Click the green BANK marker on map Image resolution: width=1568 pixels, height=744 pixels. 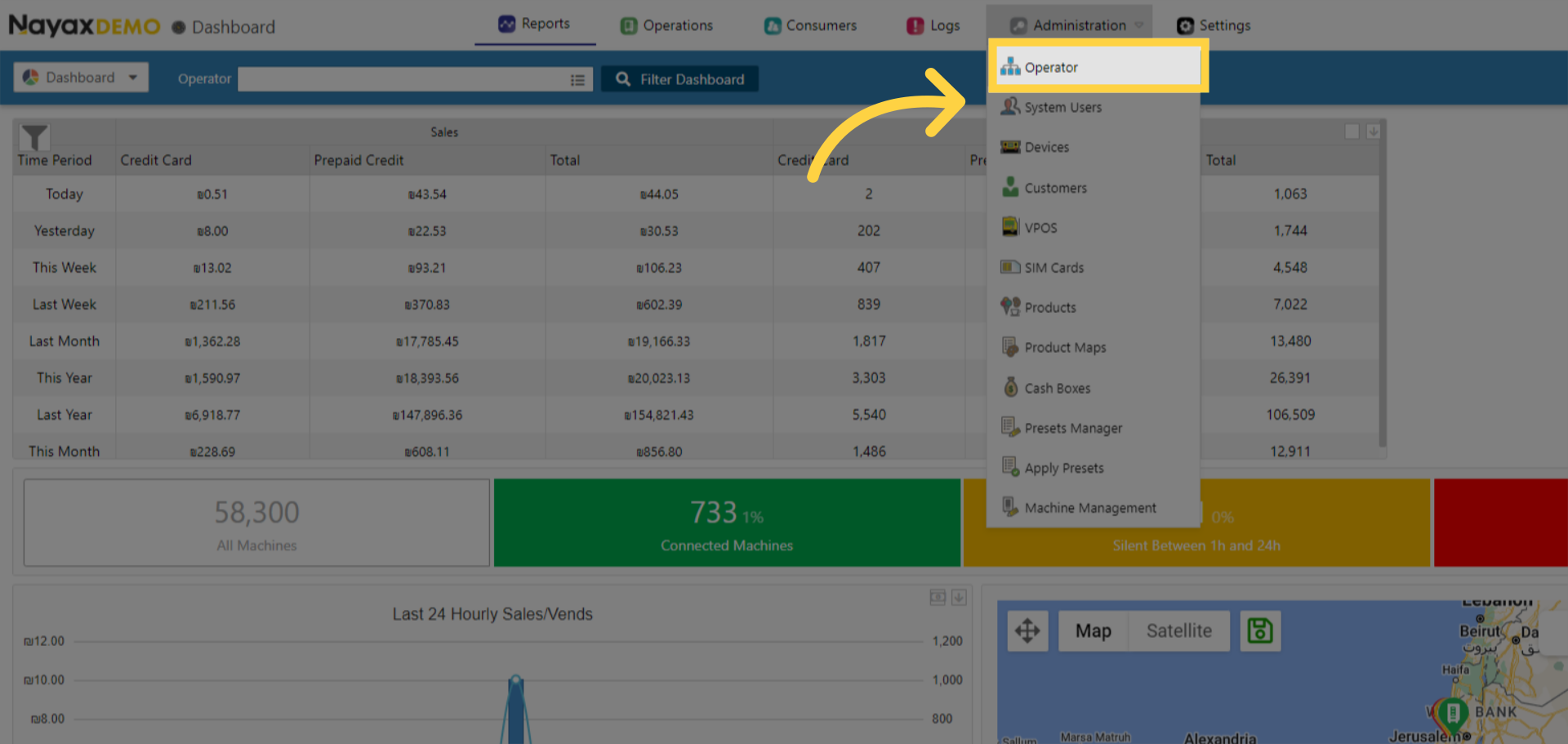point(1453,715)
